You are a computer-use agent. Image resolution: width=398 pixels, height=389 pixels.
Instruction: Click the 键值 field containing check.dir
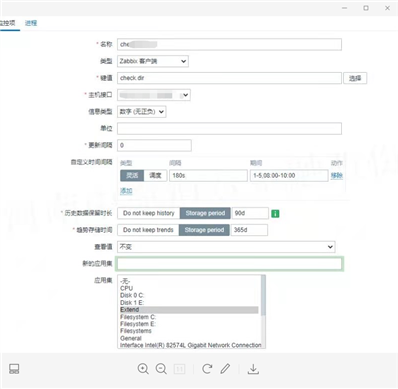tap(229, 78)
